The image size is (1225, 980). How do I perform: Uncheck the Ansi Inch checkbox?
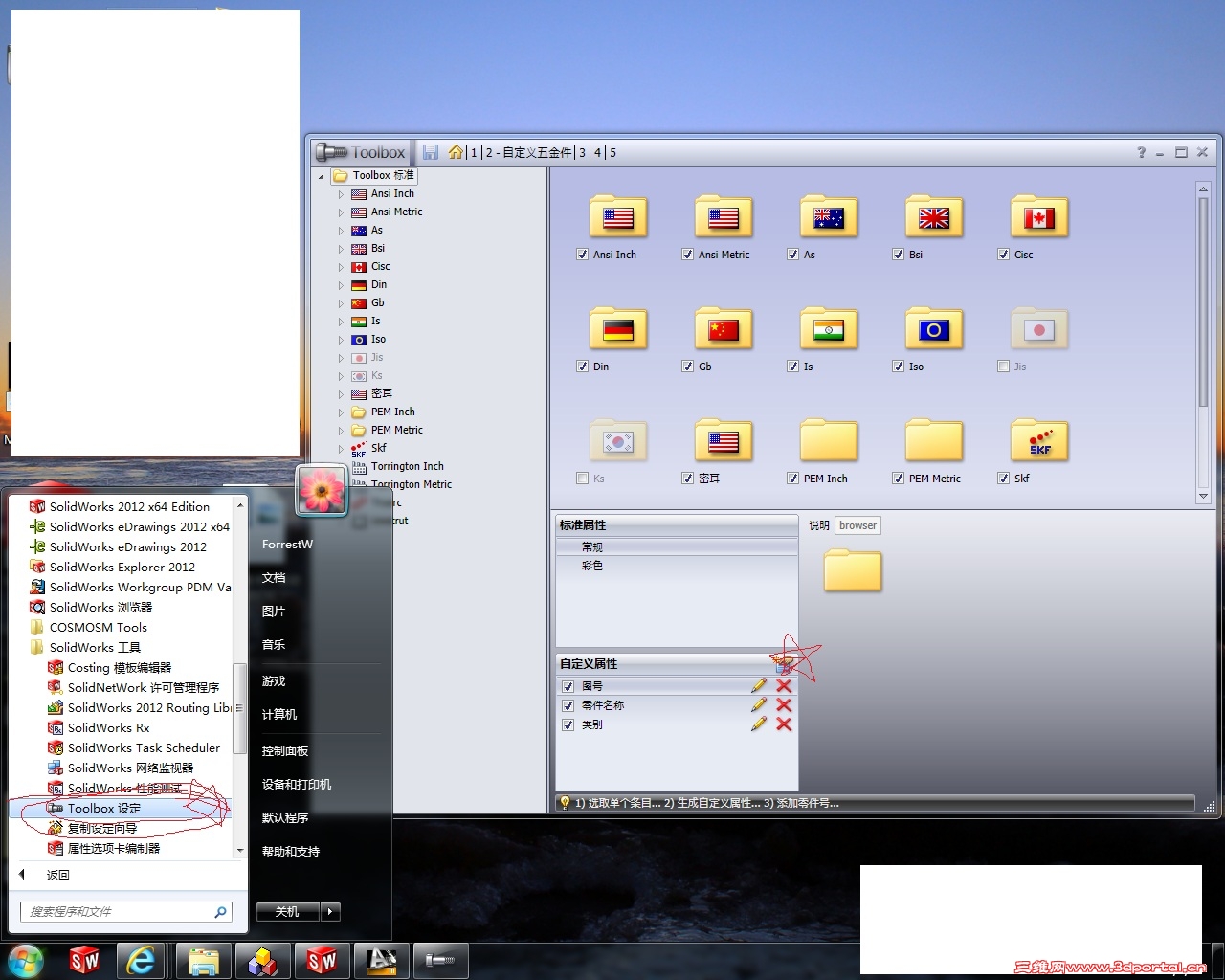[x=582, y=255]
